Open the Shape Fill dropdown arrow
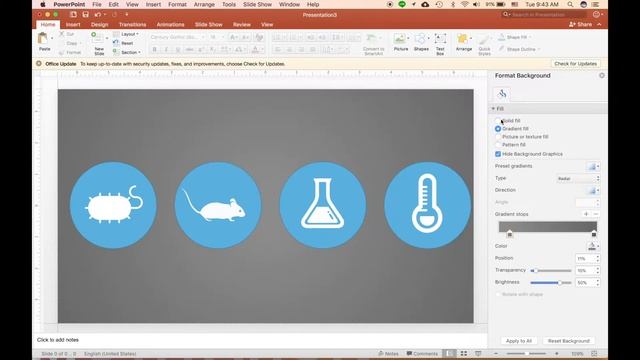Screen dimensions: 640x360 tap(530, 37)
